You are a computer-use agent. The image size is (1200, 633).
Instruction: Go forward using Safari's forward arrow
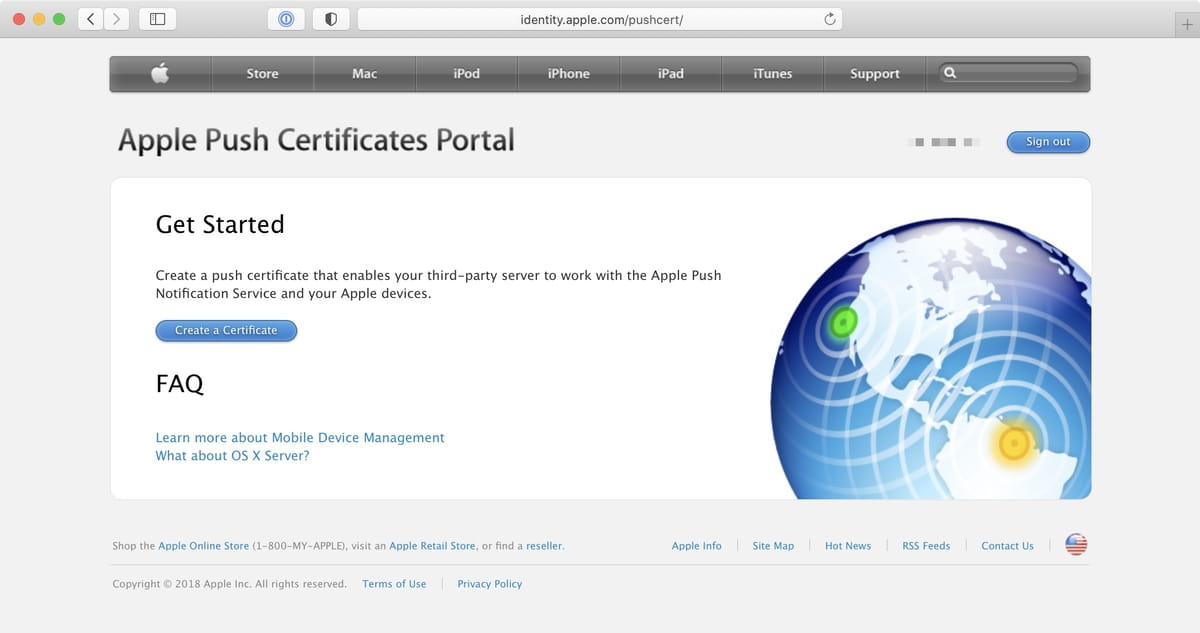[x=117, y=19]
